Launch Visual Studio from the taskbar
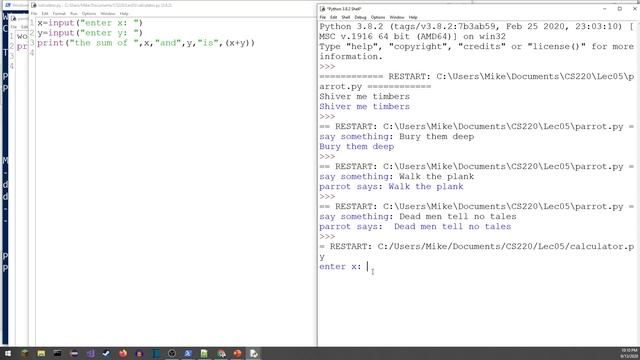Screen dimensions: 640x360 90,353
